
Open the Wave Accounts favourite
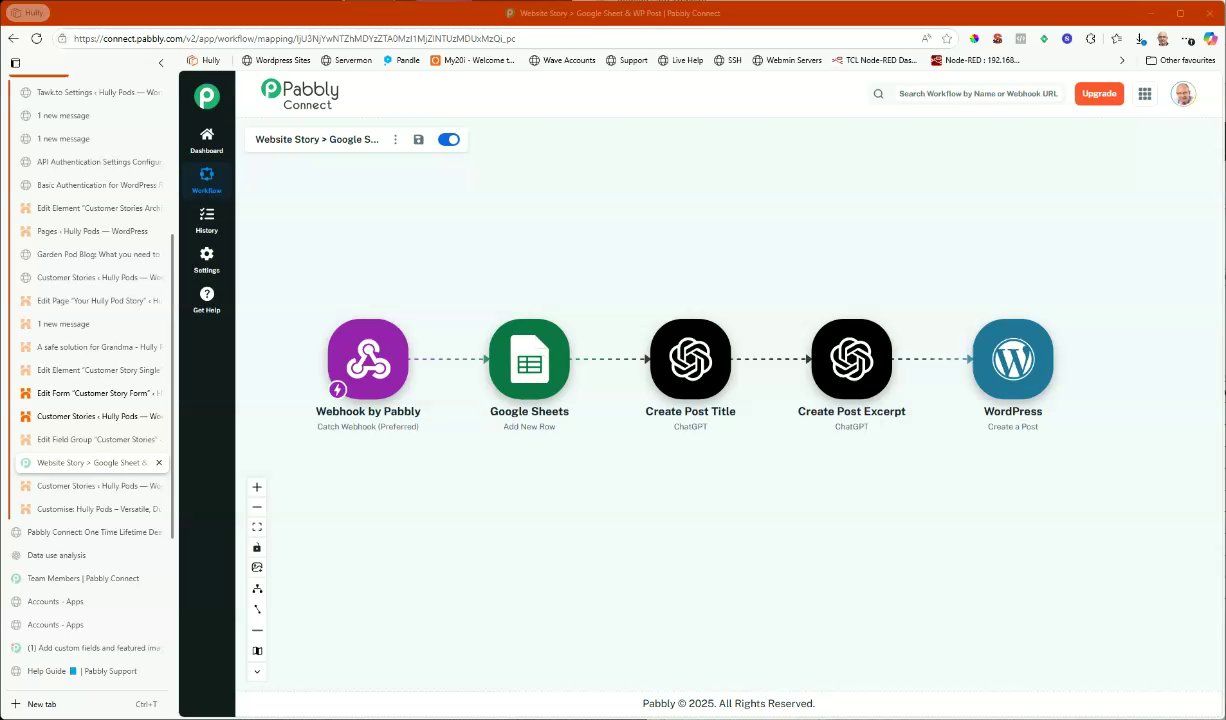click(x=561, y=60)
